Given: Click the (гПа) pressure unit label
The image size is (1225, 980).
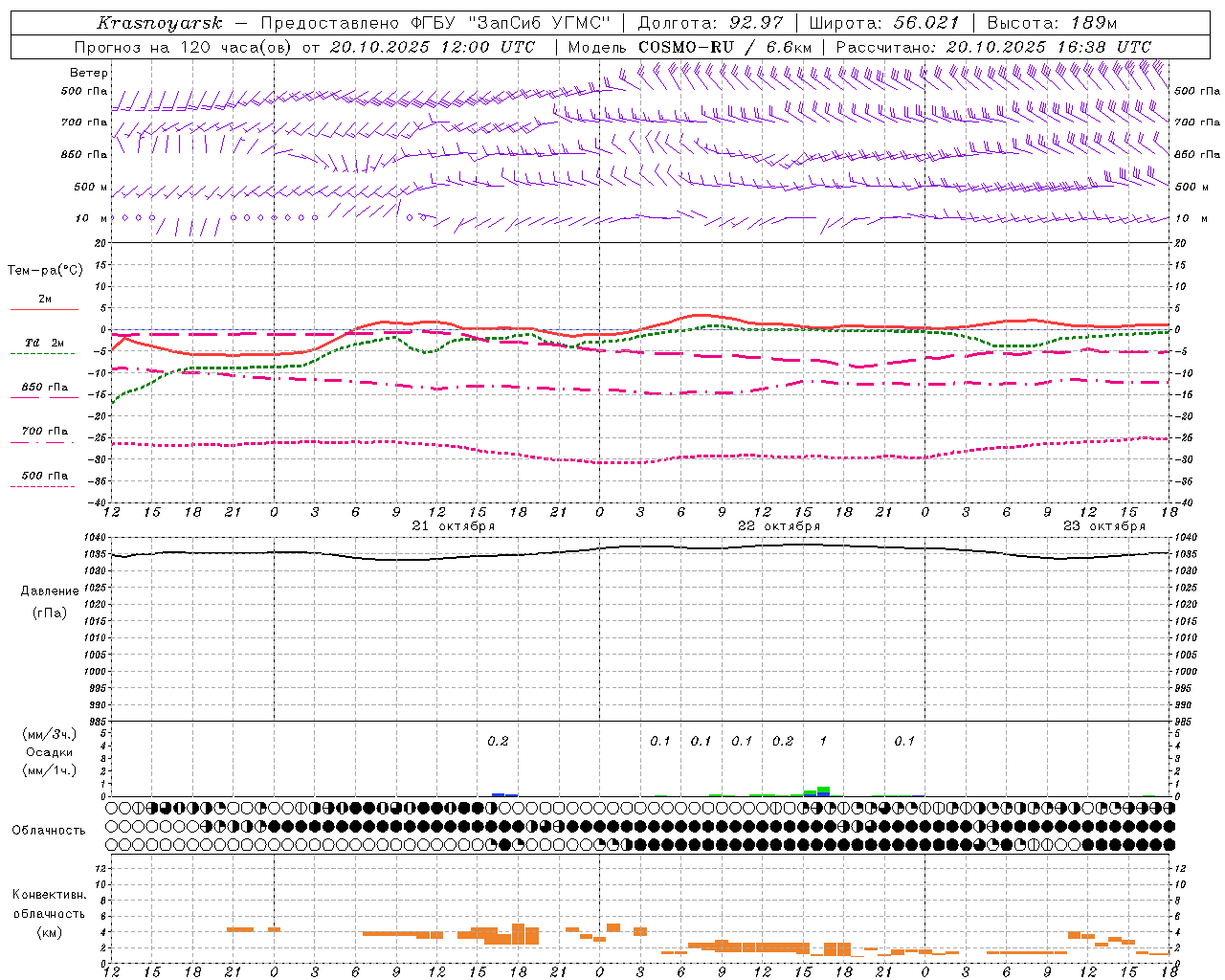Looking at the screenshot, I should [50, 613].
